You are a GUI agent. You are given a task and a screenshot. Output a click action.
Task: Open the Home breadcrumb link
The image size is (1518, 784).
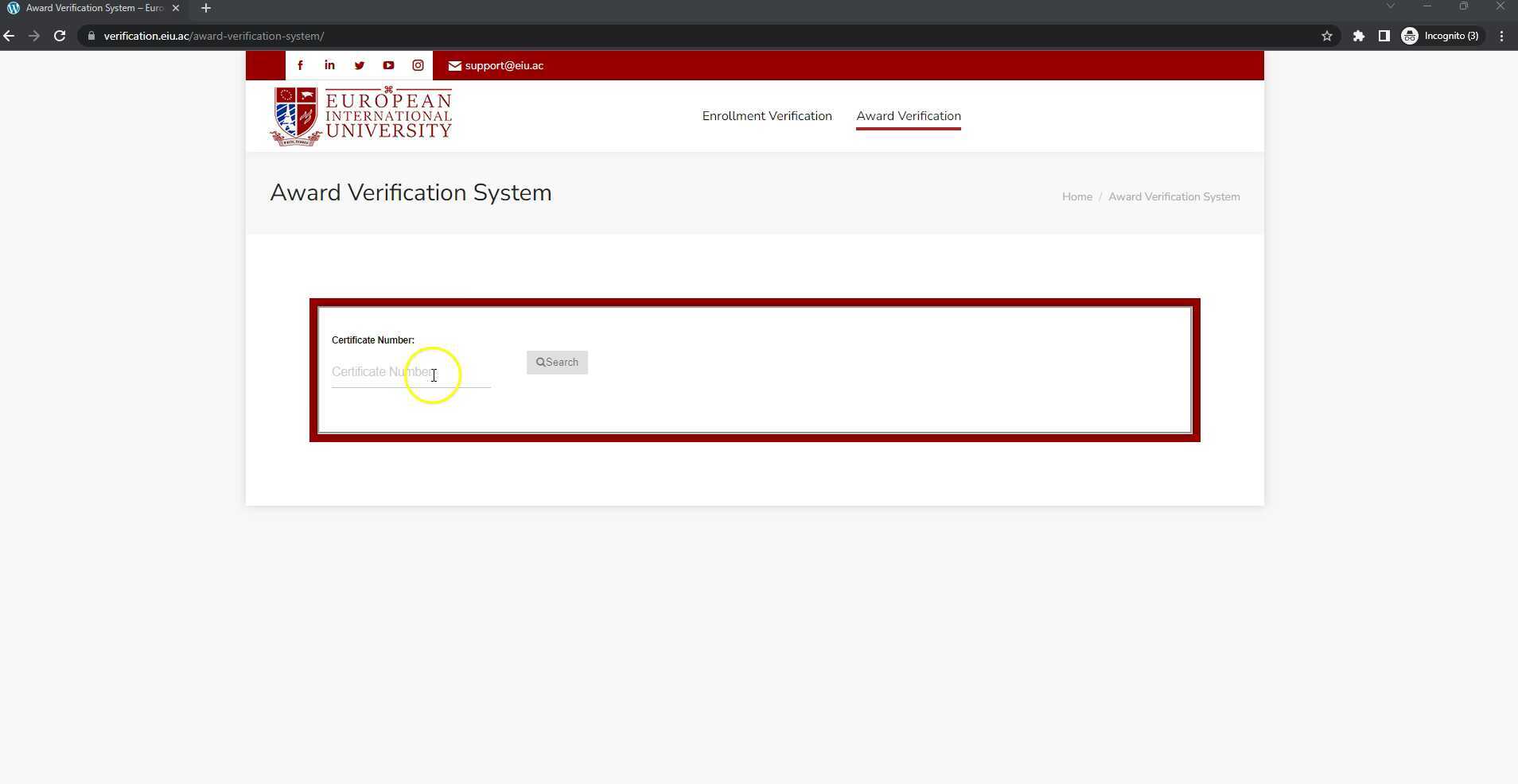[1076, 196]
